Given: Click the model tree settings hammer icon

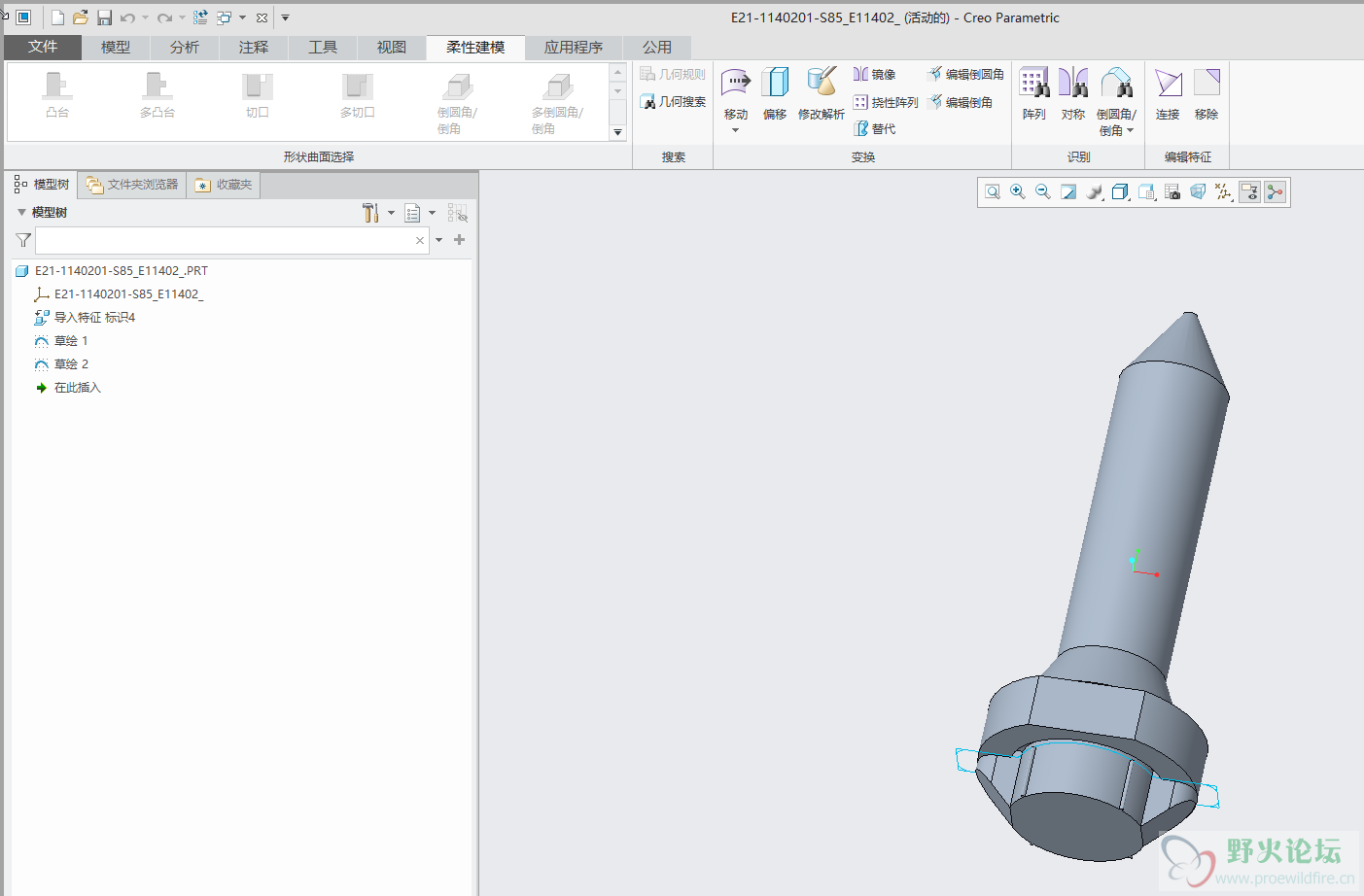Looking at the screenshot, I should point(369,213).
